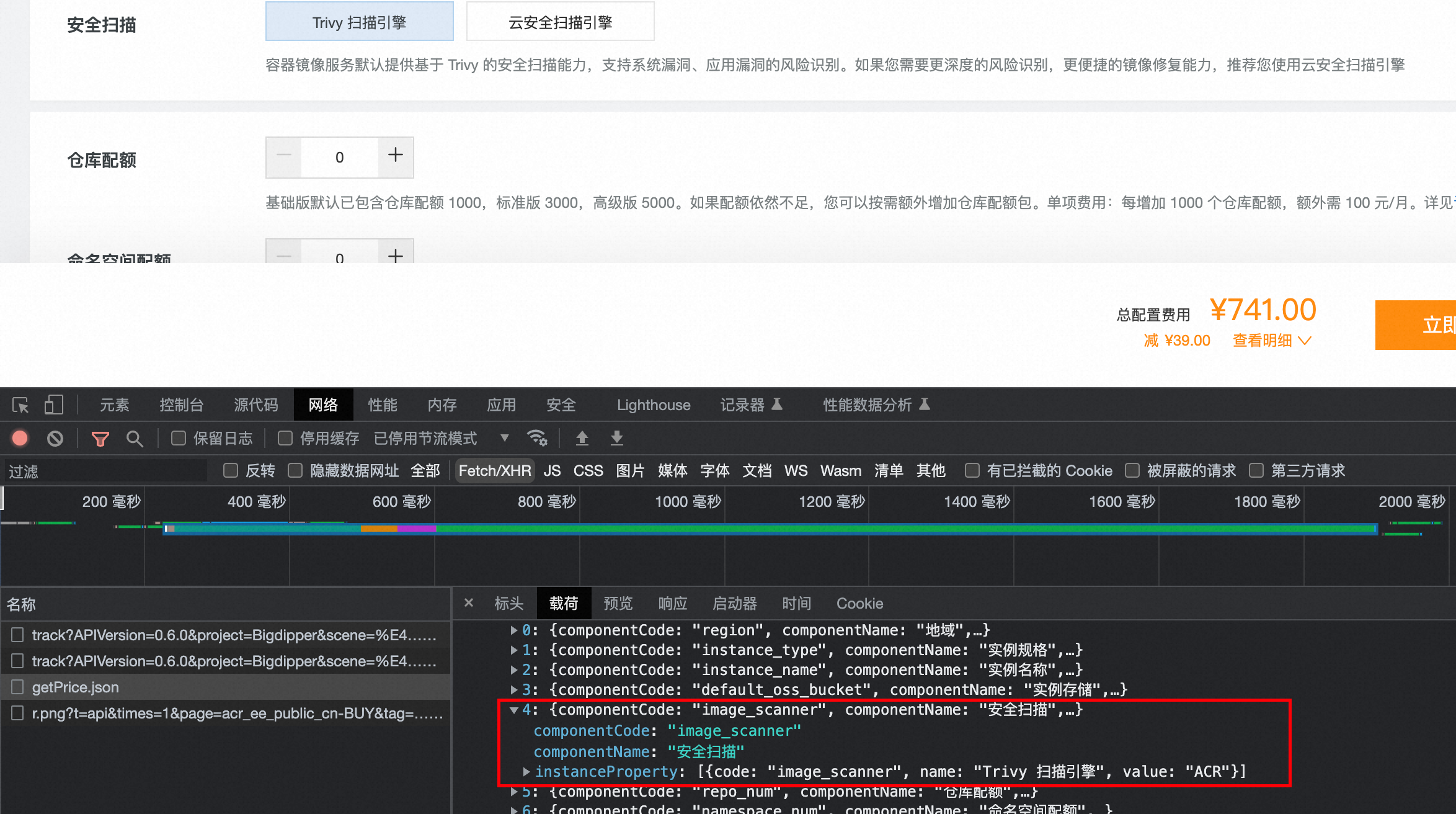This screenshot has height=814, width=1456.
Task: Expand 查看明细 price details chevron
Action: pos(1305,341)
